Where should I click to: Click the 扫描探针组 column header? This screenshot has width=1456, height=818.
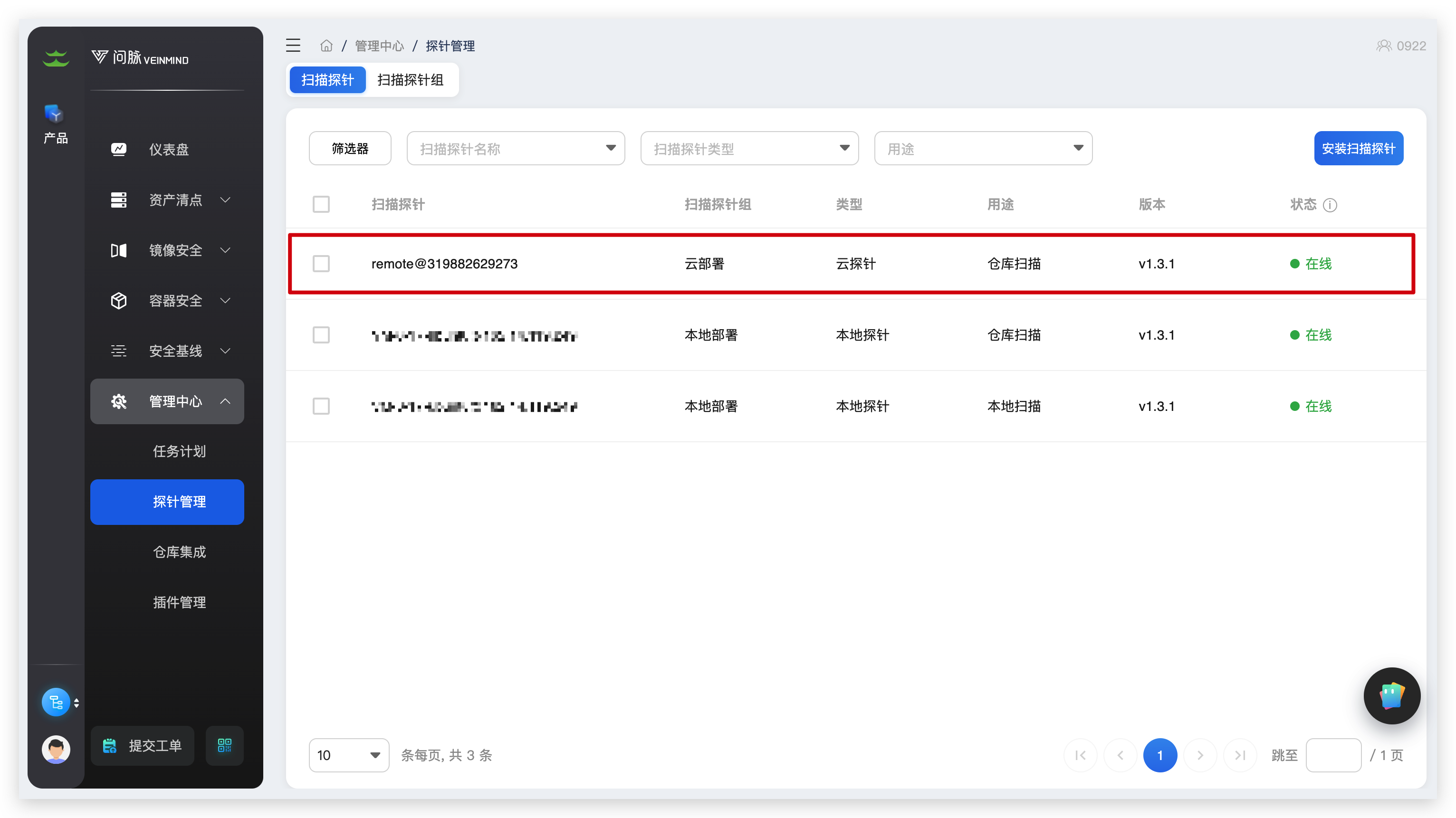pos(718,204)
